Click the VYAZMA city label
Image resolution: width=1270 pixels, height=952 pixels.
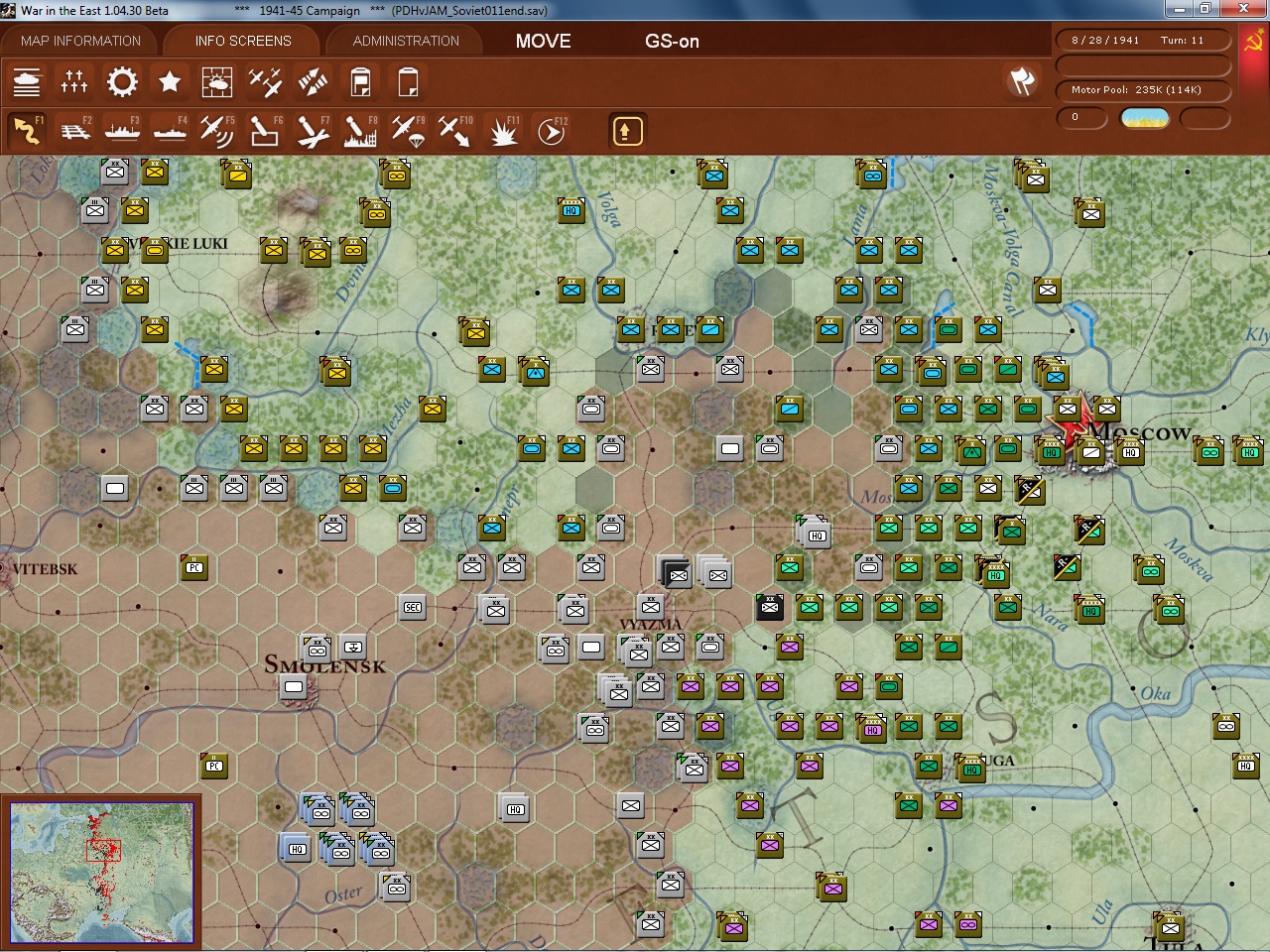650,624
